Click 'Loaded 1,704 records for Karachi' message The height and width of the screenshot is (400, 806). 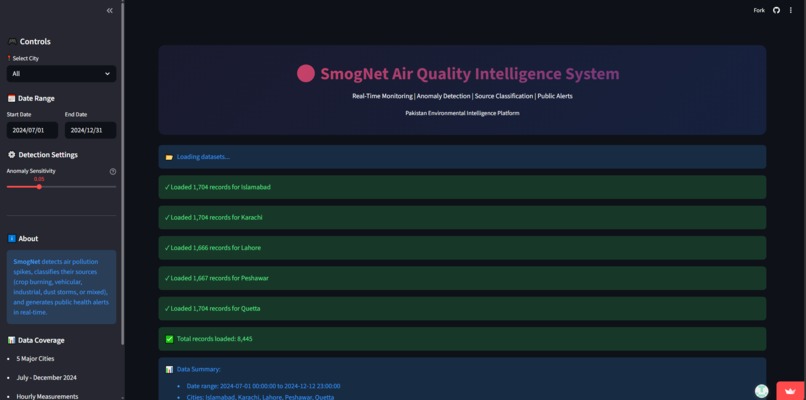462,217
